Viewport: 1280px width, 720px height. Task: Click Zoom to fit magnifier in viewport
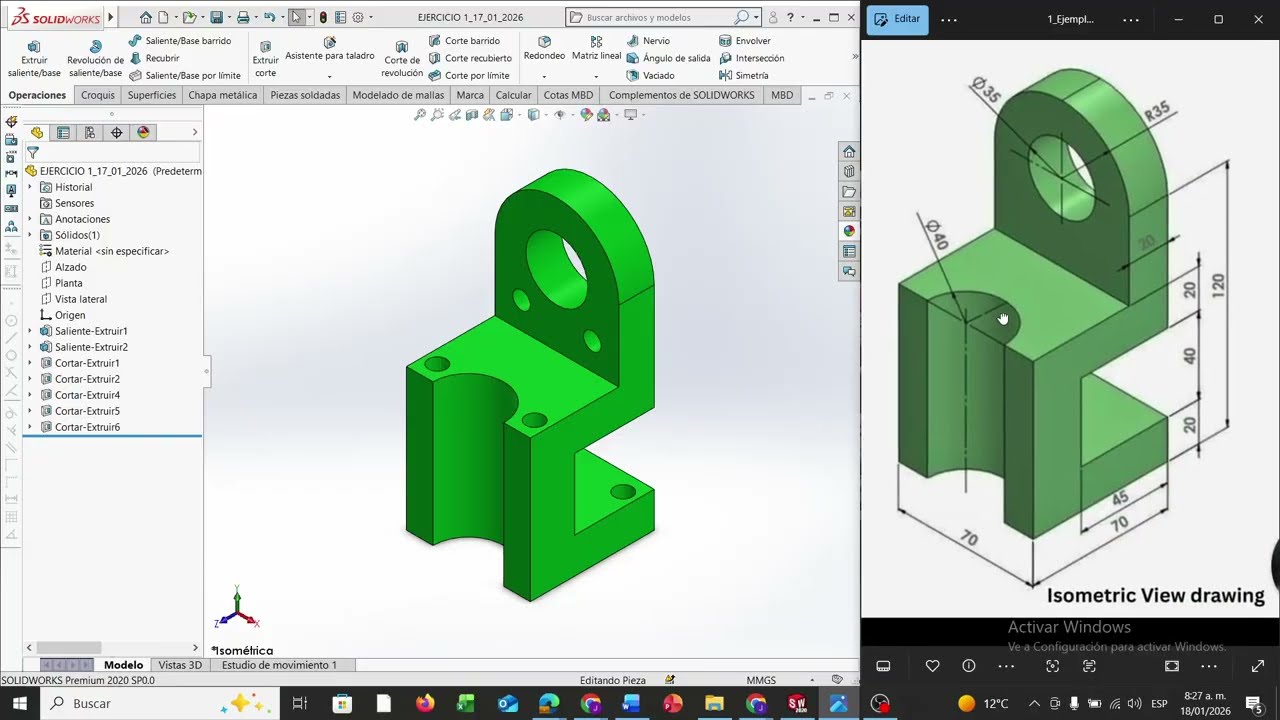pyautogui.click(x=420, y=115)
